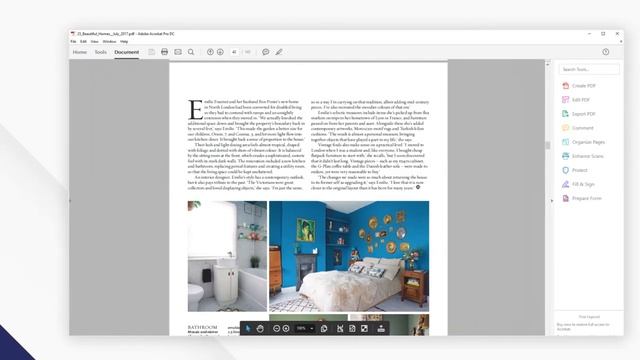The height and width of the screenshot is (360, 640).
Task: Expand the left navigation pane arrow
Action: 70,201
